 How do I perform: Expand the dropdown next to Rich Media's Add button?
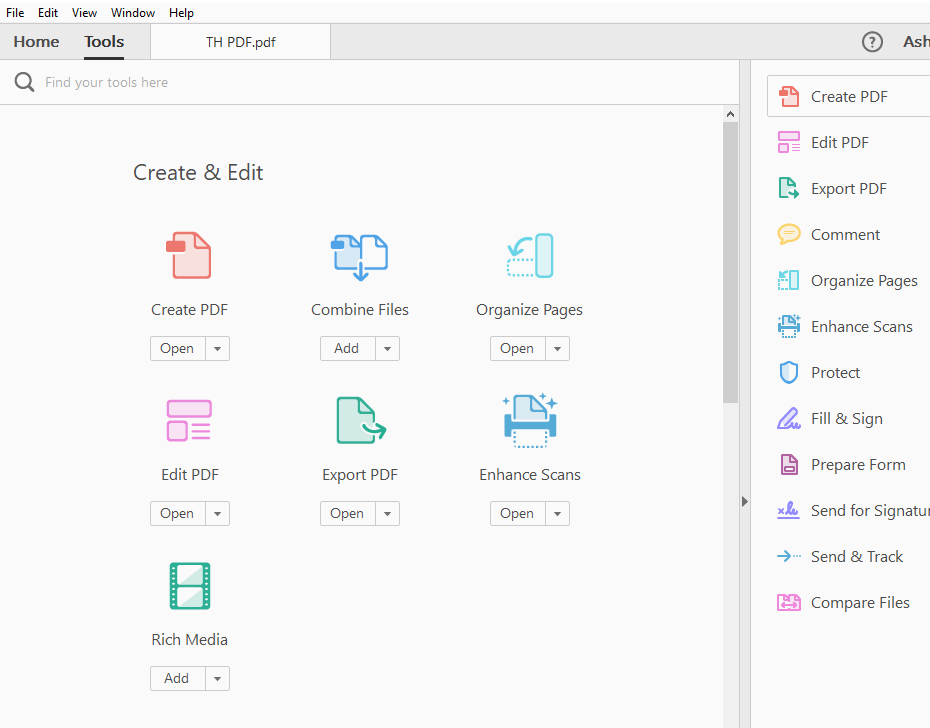click(217, 678)
